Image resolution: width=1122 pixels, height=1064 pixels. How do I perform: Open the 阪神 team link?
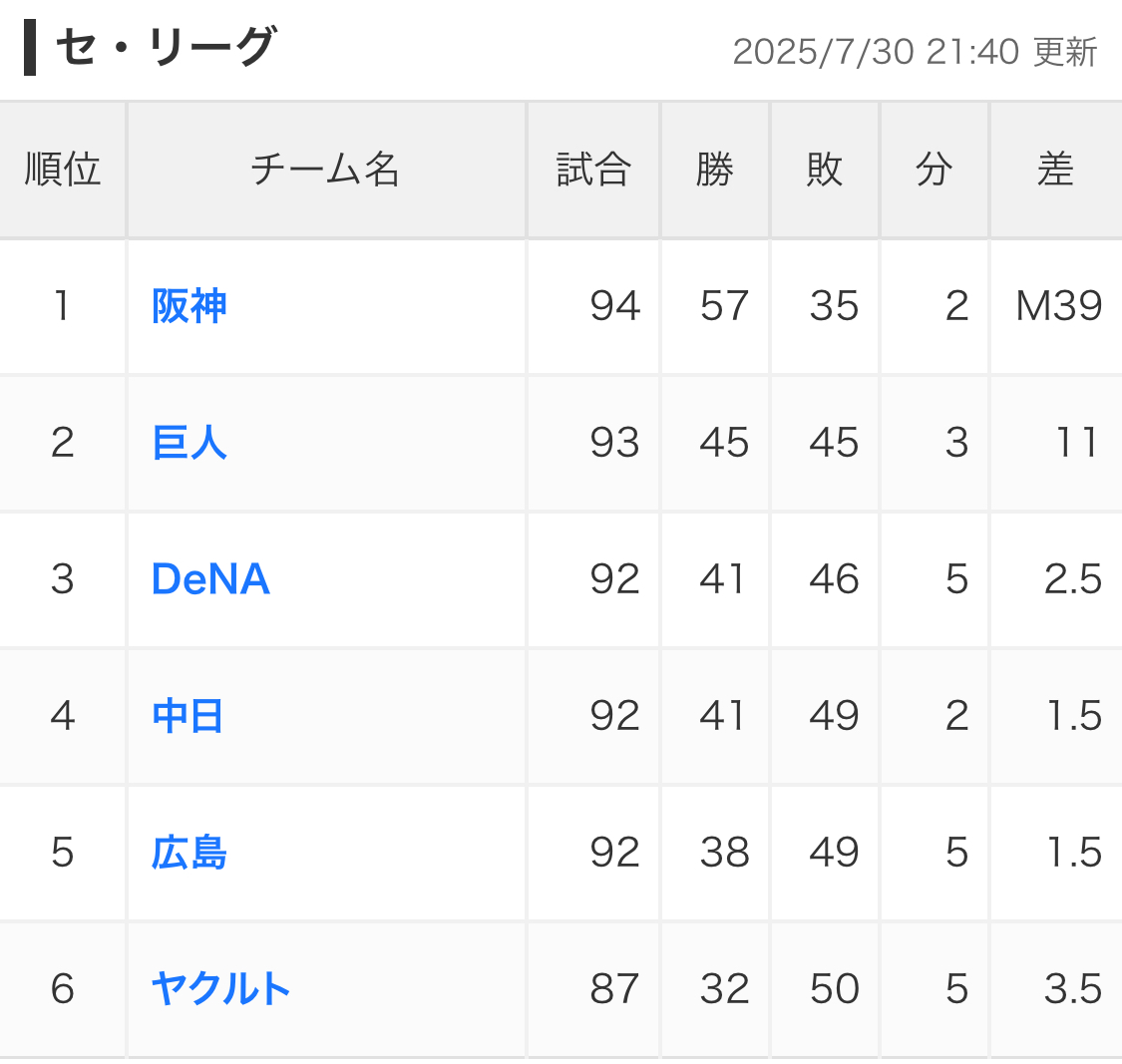pyautogui.click(x=188, y=306)
